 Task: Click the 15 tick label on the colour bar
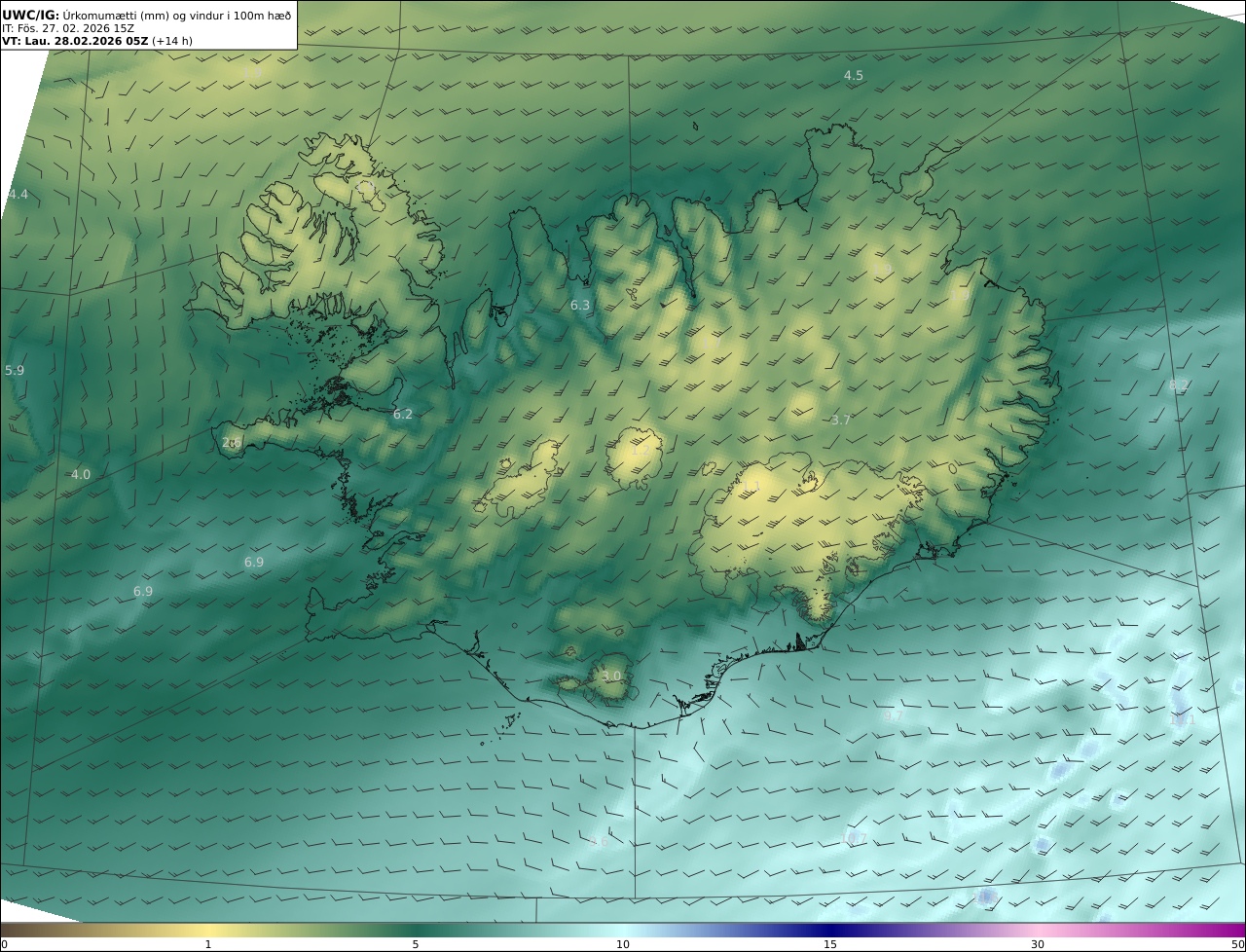830,944
